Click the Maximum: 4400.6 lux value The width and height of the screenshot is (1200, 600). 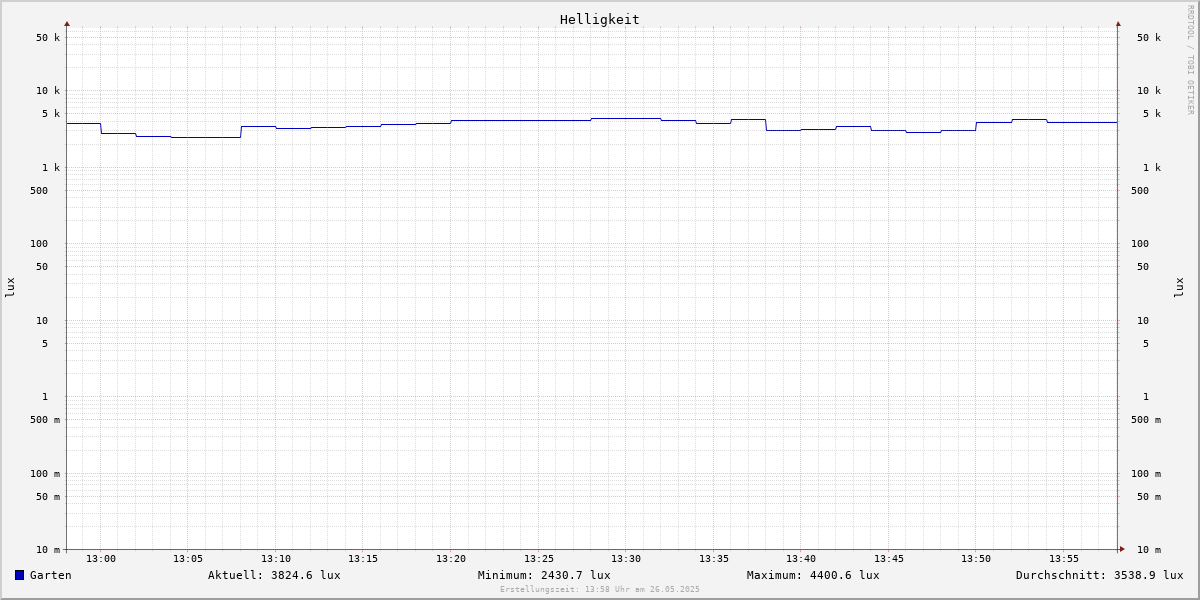(x=813, y=575)
